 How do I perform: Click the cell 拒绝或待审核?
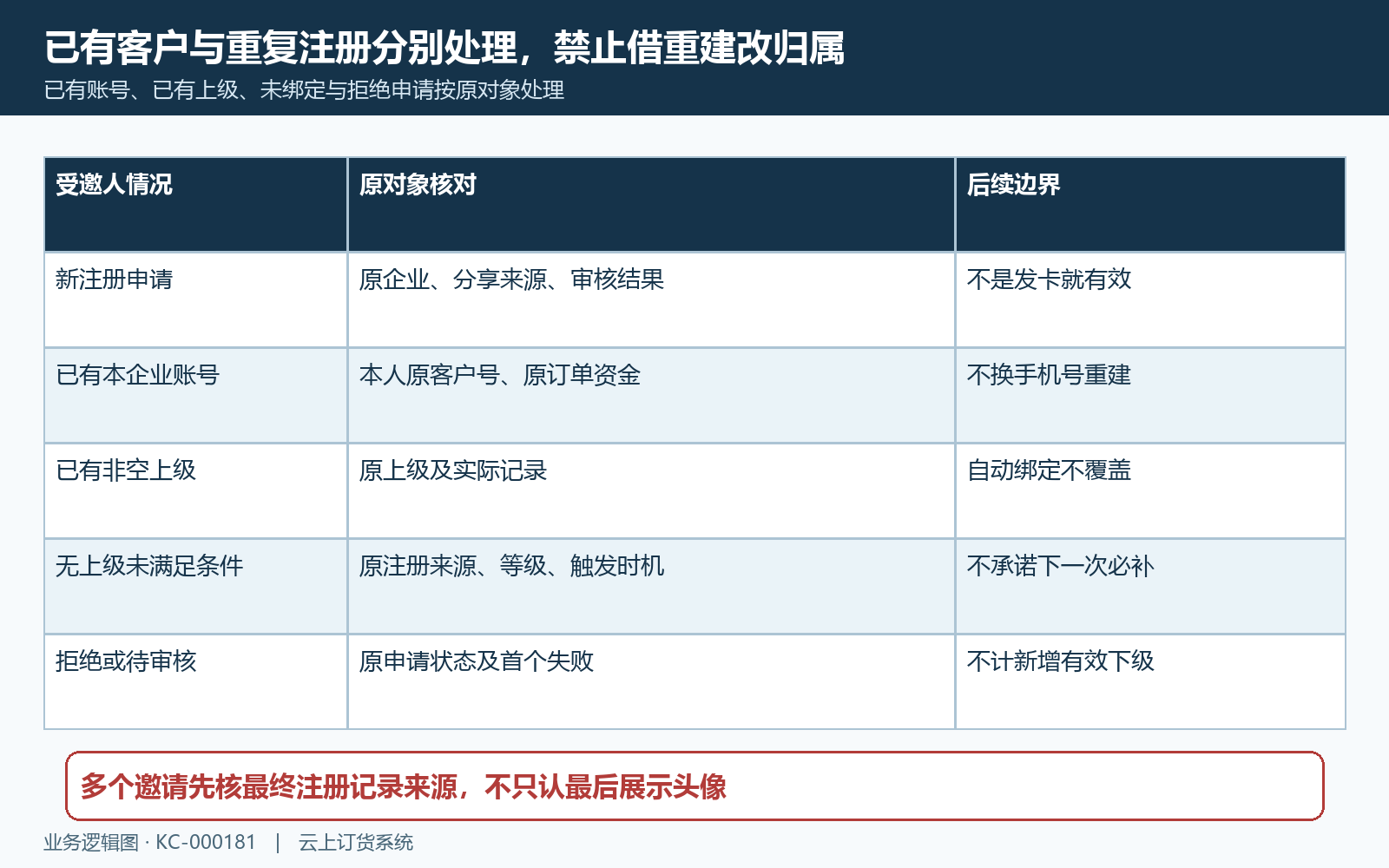point(195,682)
